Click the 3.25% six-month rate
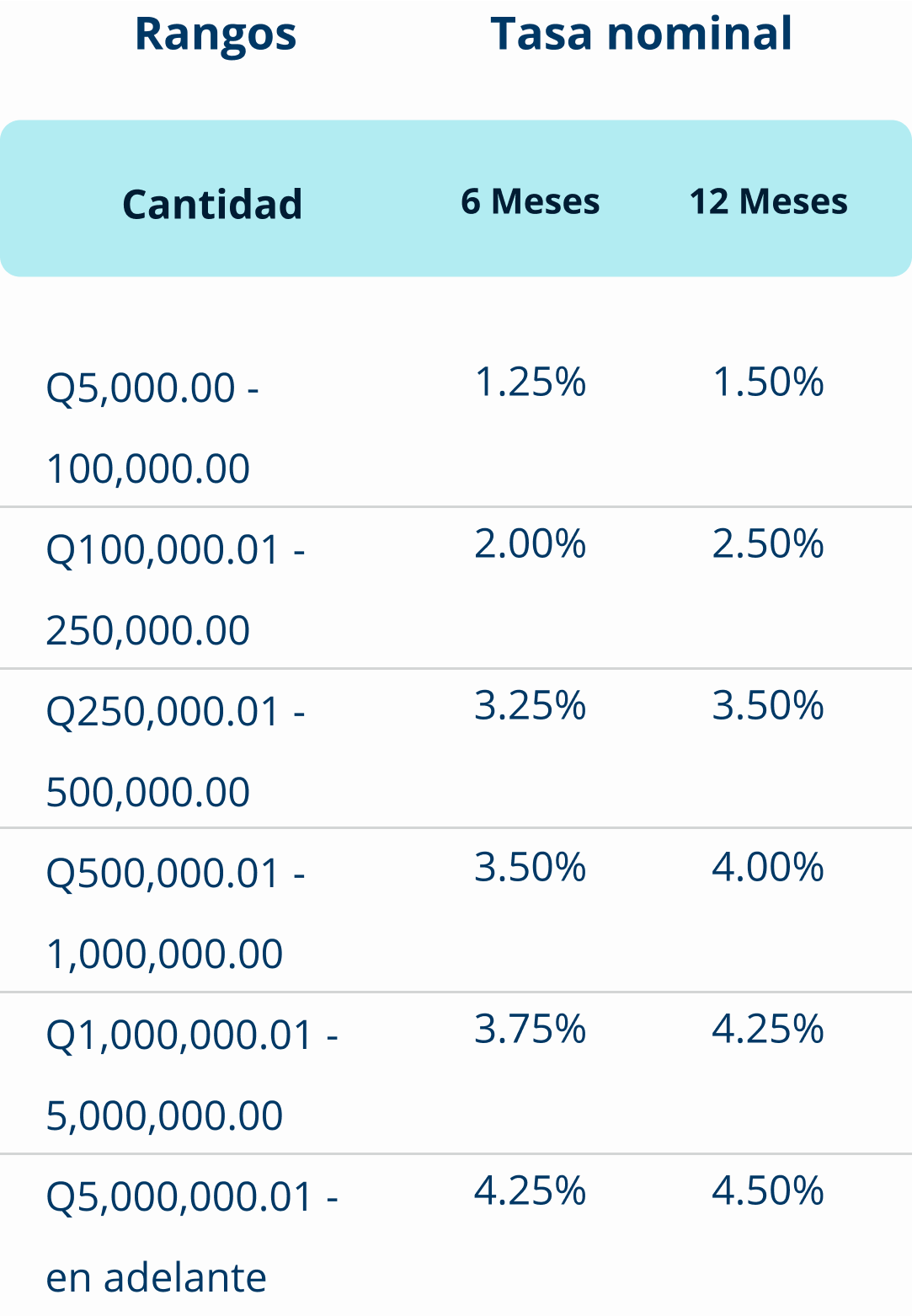 (531, 705)
